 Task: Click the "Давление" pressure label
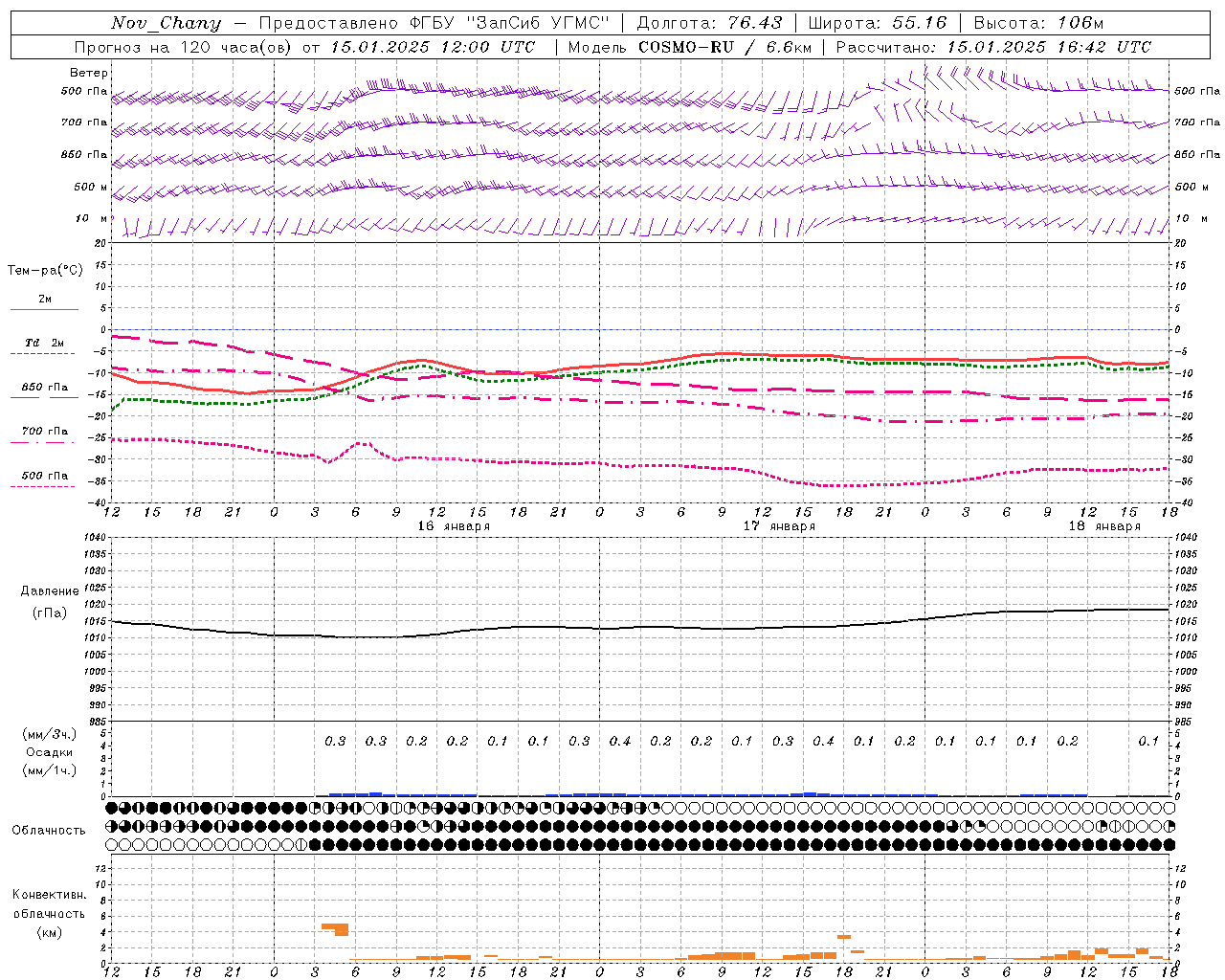pyautogui.click(x=50, y=590)
